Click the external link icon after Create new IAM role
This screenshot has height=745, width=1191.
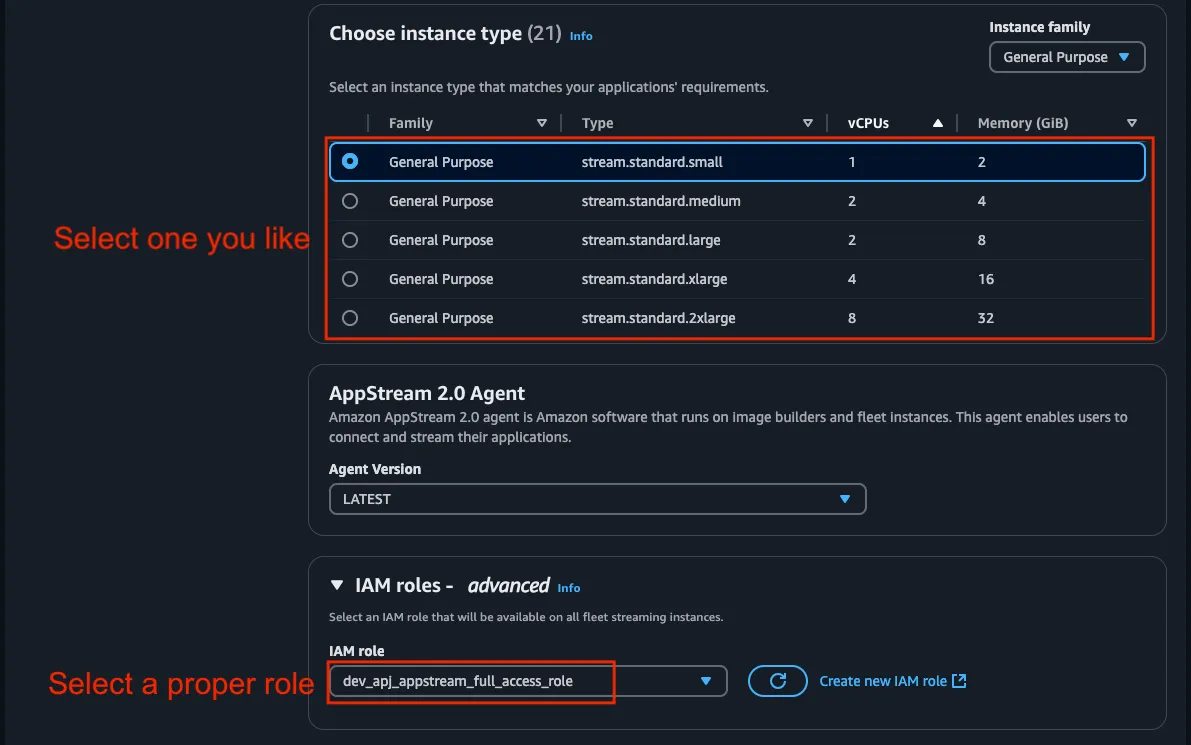click(959, 681)
